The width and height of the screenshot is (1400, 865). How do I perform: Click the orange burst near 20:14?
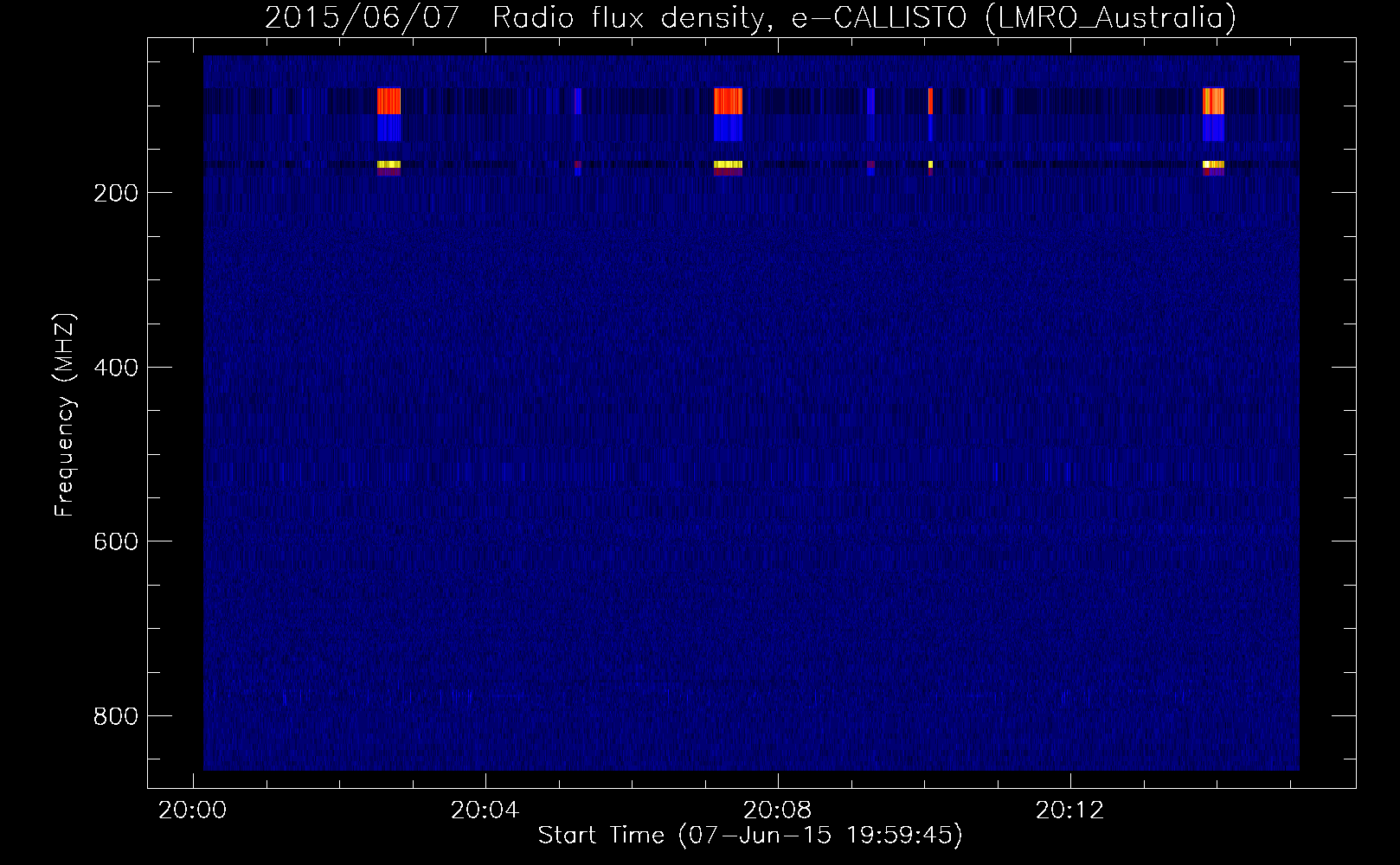pos(1214,101)
